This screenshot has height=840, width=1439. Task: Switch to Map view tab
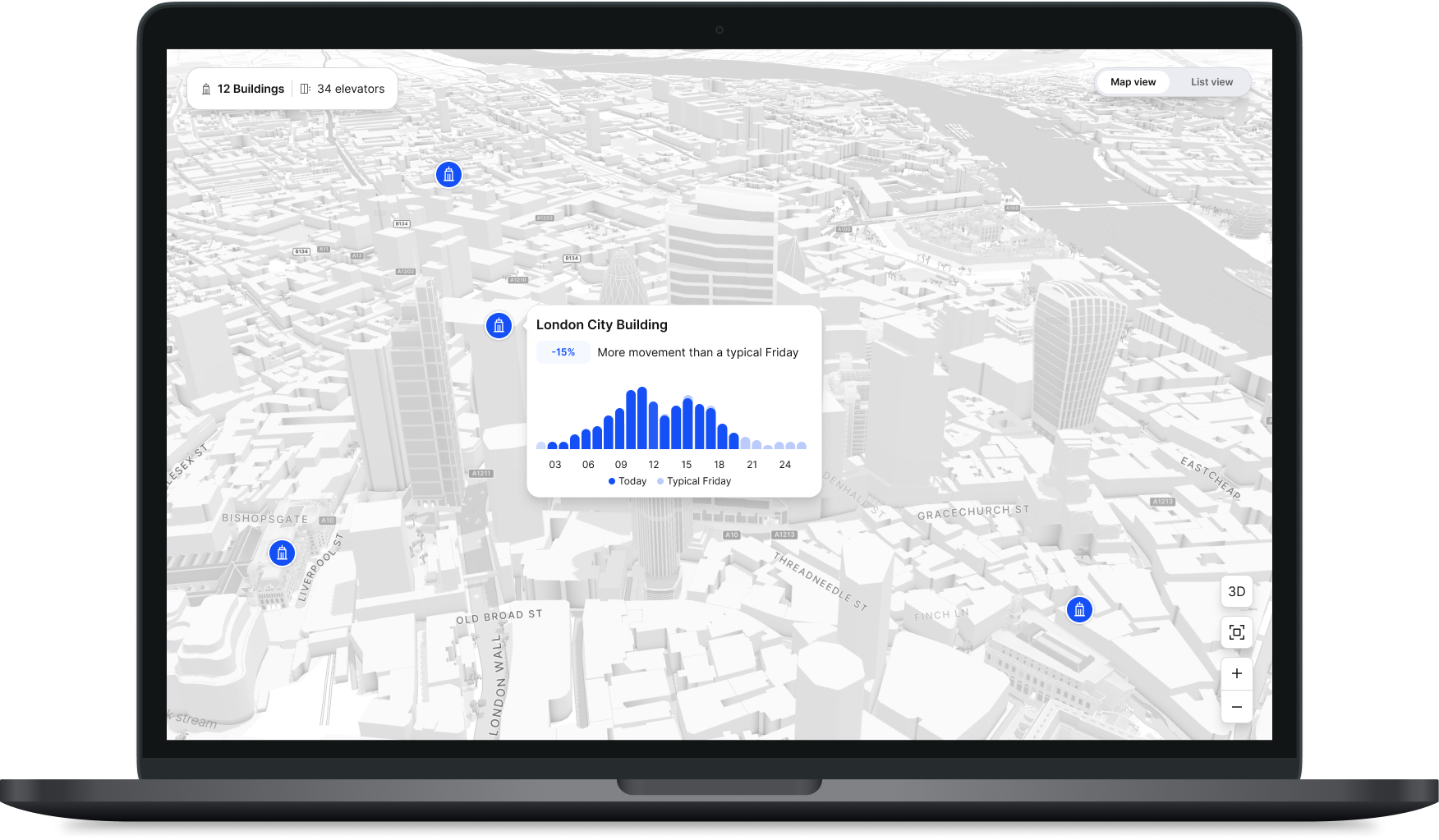(1133, 82)
